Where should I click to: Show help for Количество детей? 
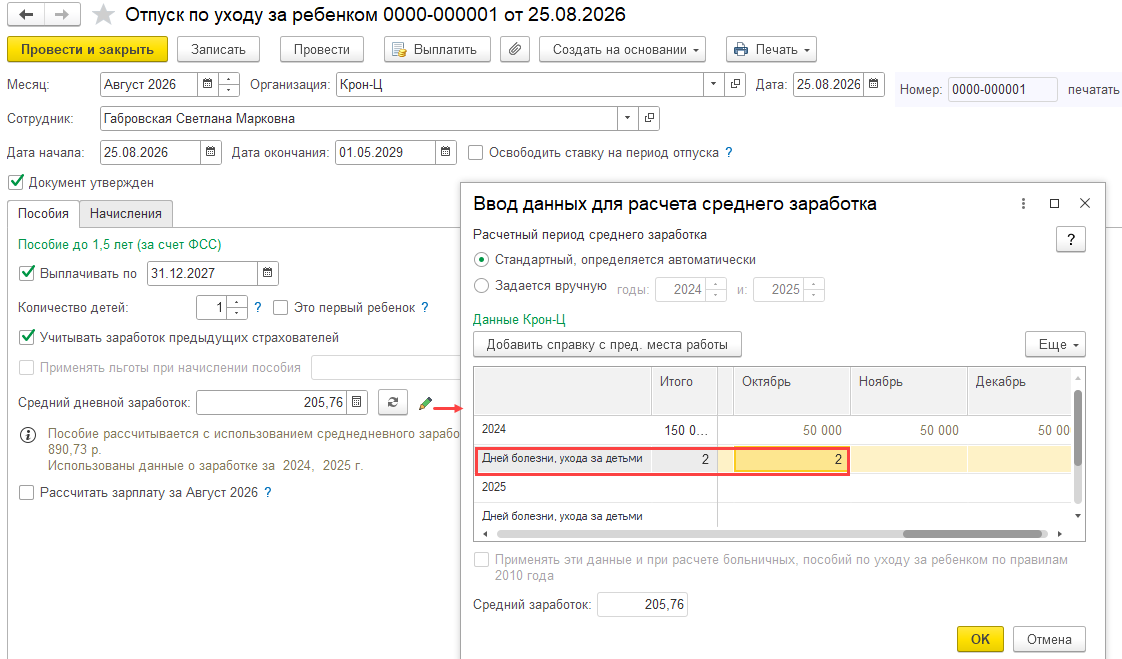(258, 308)
